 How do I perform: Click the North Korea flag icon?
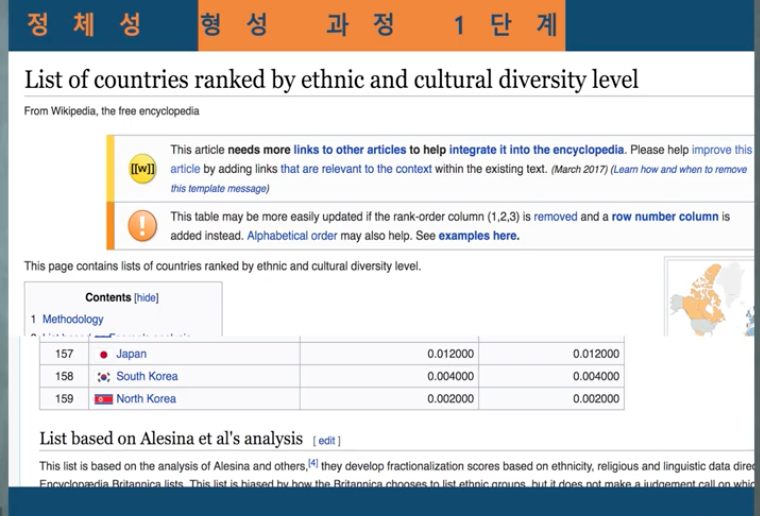point(103,399)
